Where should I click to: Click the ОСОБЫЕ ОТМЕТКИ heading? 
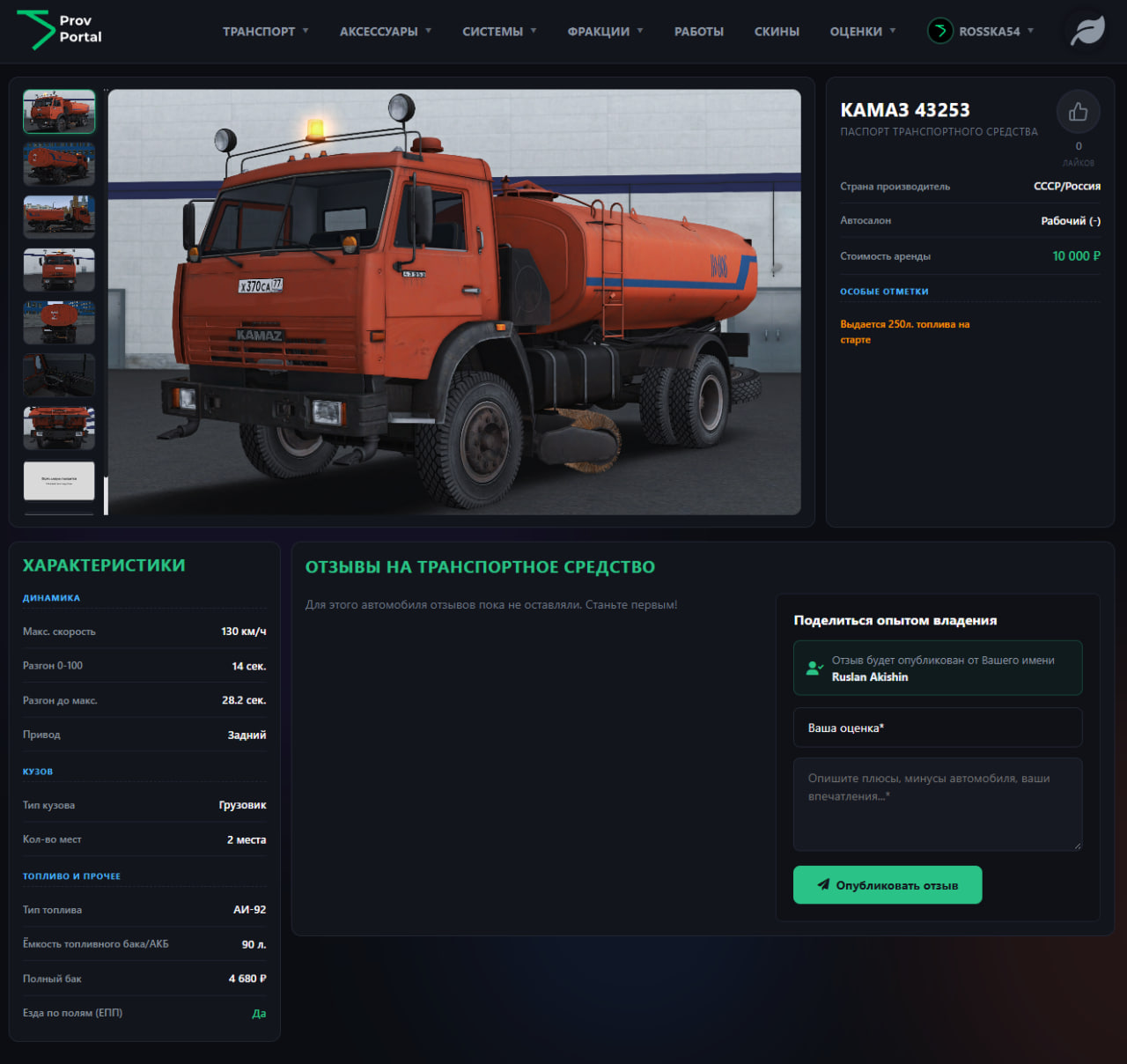tap(884, 292)
